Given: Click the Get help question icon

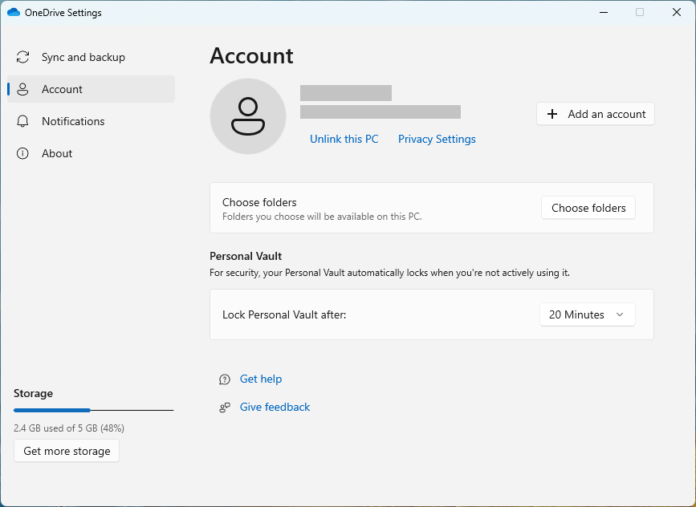Looking at the screenshot, I should click(x=225, y=379).
